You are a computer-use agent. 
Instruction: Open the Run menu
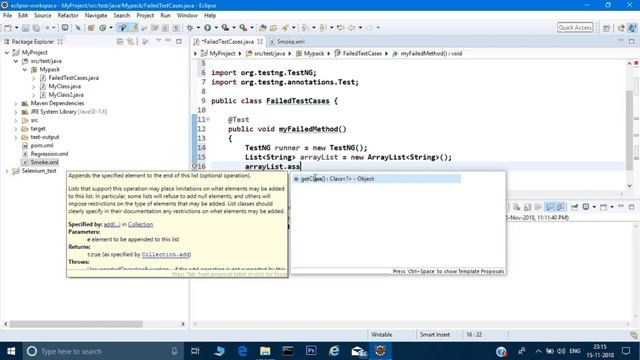(x=165, y=16)
